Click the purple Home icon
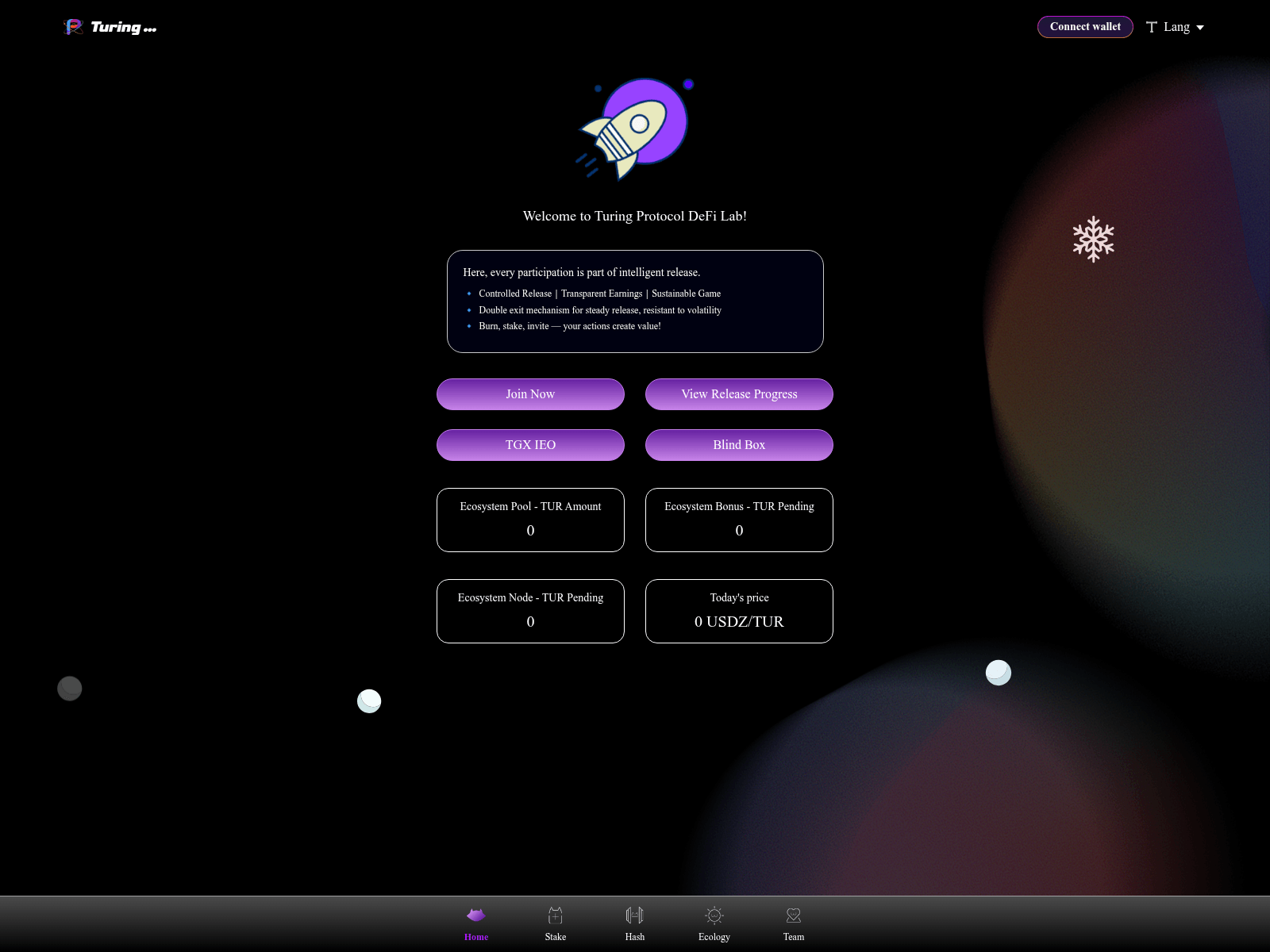This screenshot has width=1270, height=952. click(x=475, y=914)
